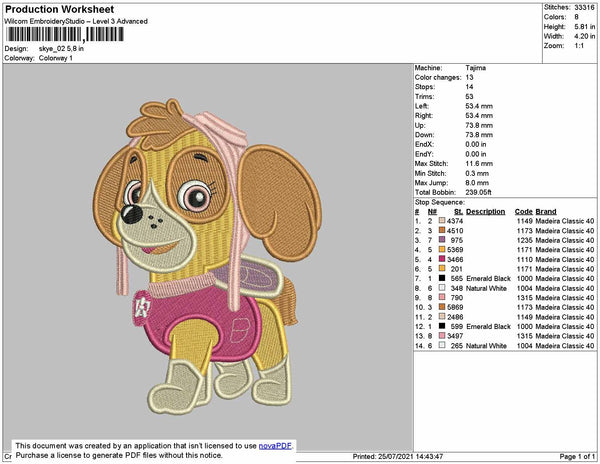Select the purple swatch beside stitch count 975
The height and width of the screenshot is (464, 600).
(442, 240)
